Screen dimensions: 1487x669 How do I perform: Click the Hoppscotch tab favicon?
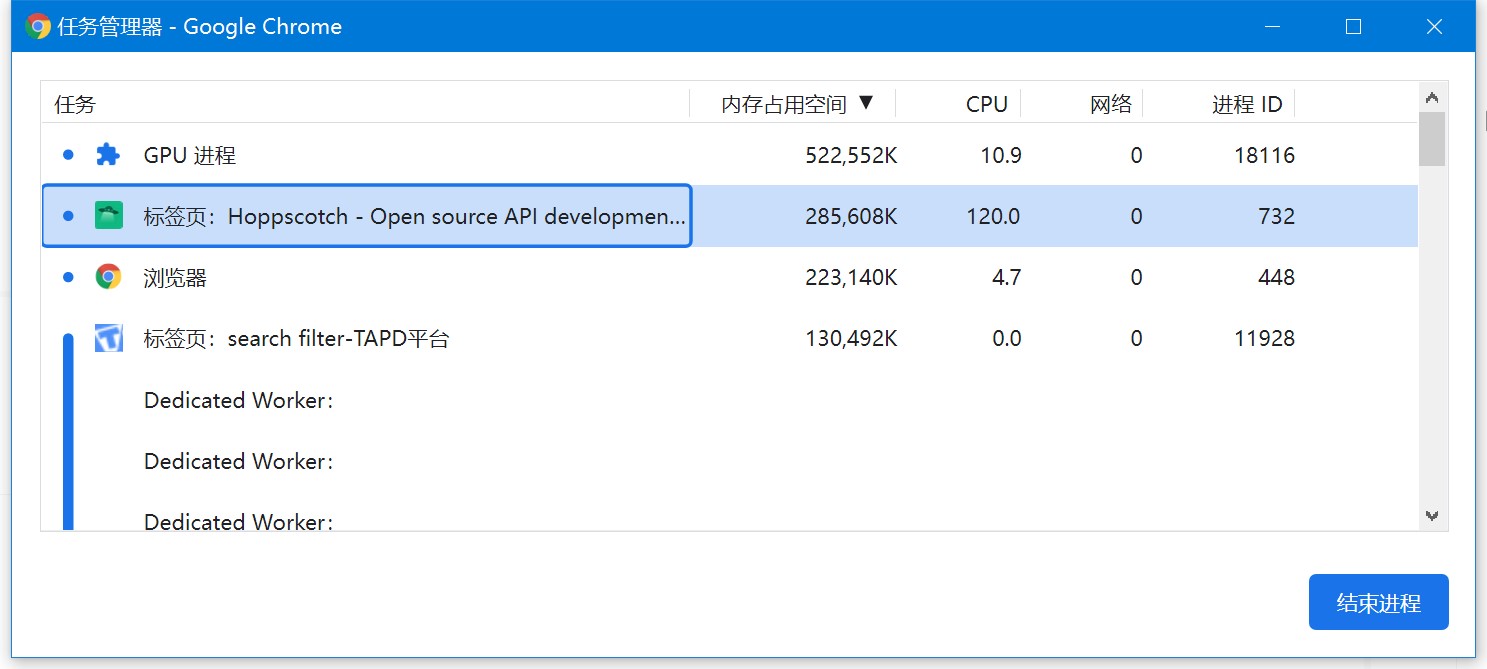click(108, 215)
